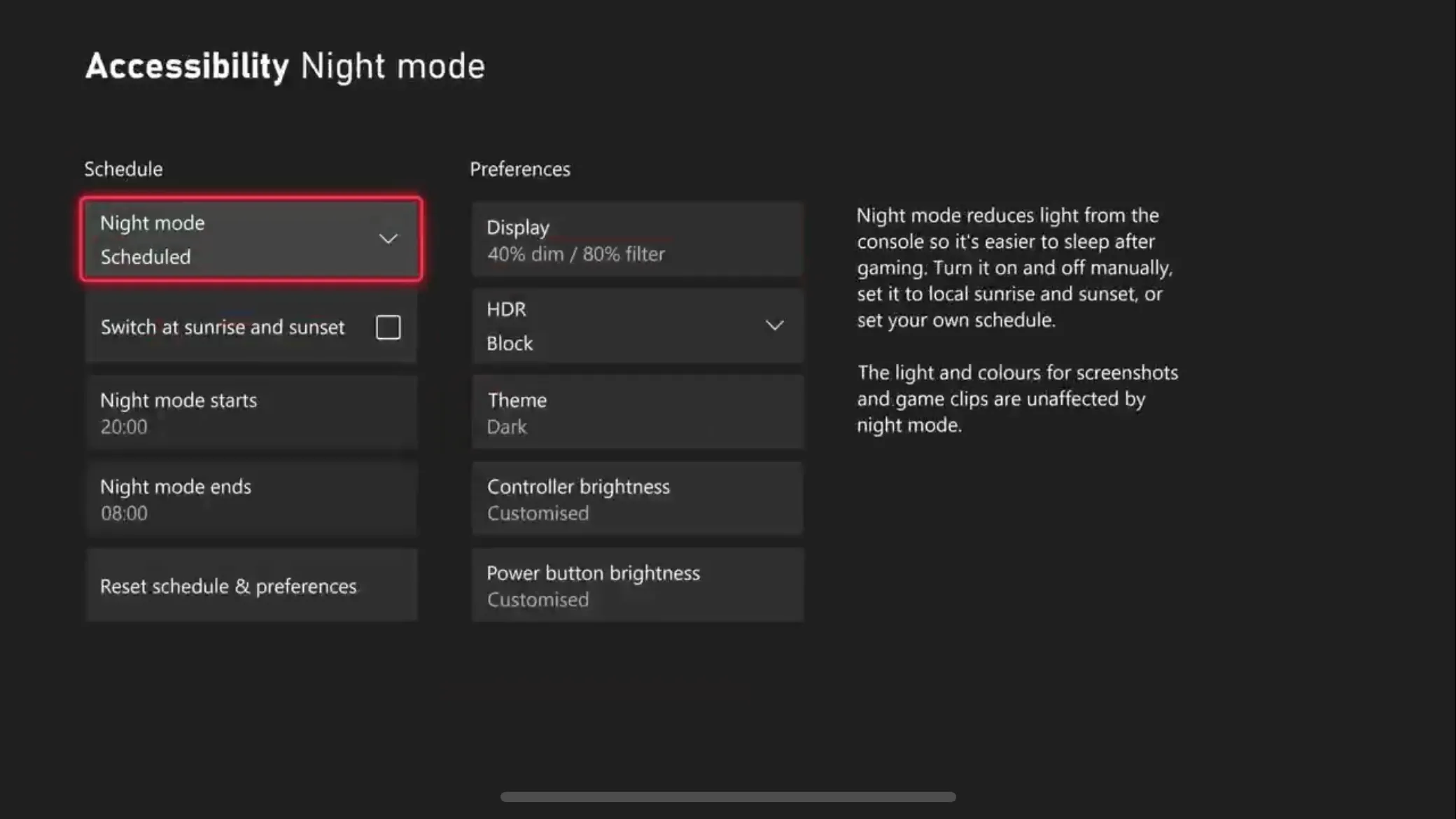The image size is (1456, 819).
Task: Open the Controller brightness customised setting
Action: [x=637, y=499]
